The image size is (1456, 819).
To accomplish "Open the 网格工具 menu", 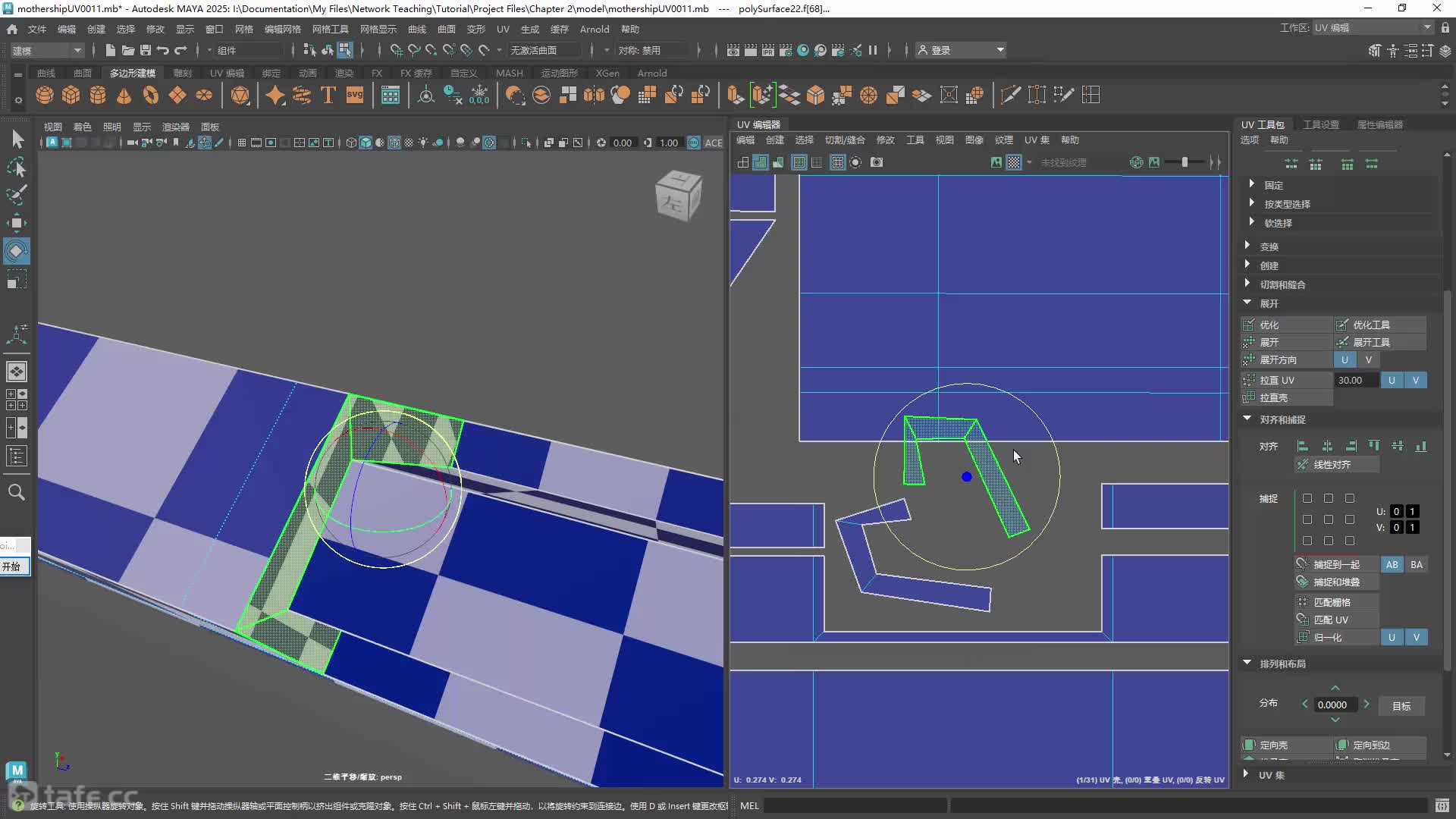I will 331,29.
